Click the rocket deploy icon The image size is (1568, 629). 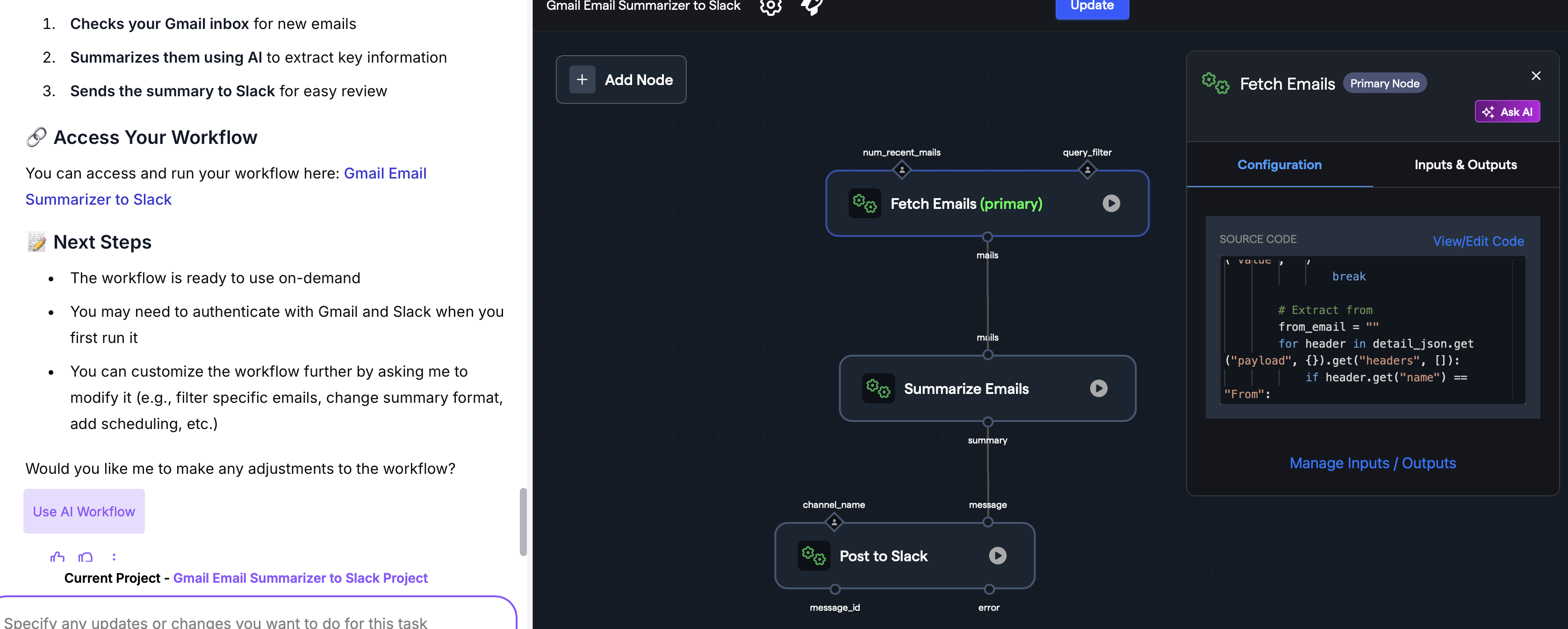[x=812, y=7]
